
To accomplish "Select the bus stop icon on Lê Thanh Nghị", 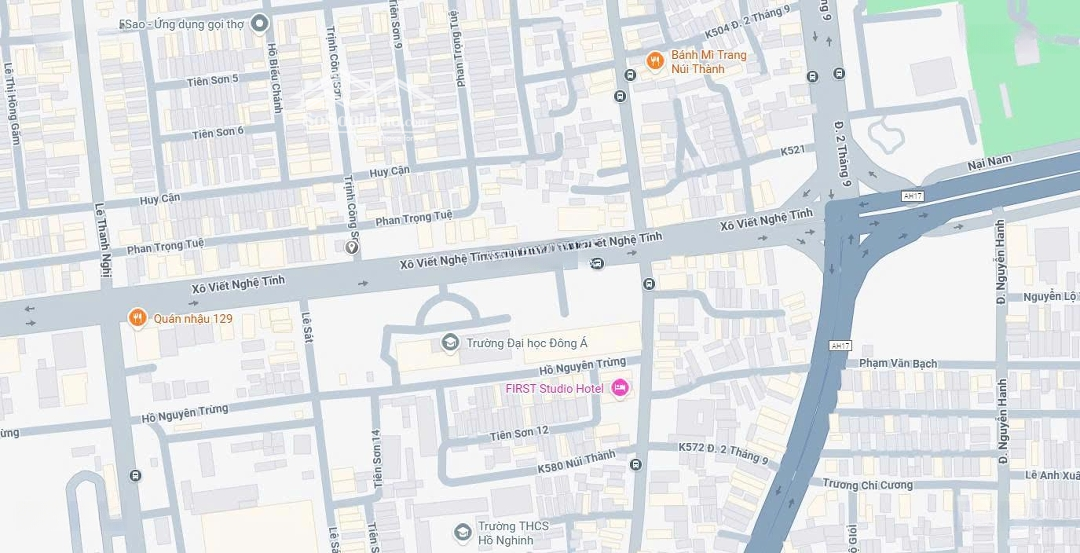I will pos(136,475).
